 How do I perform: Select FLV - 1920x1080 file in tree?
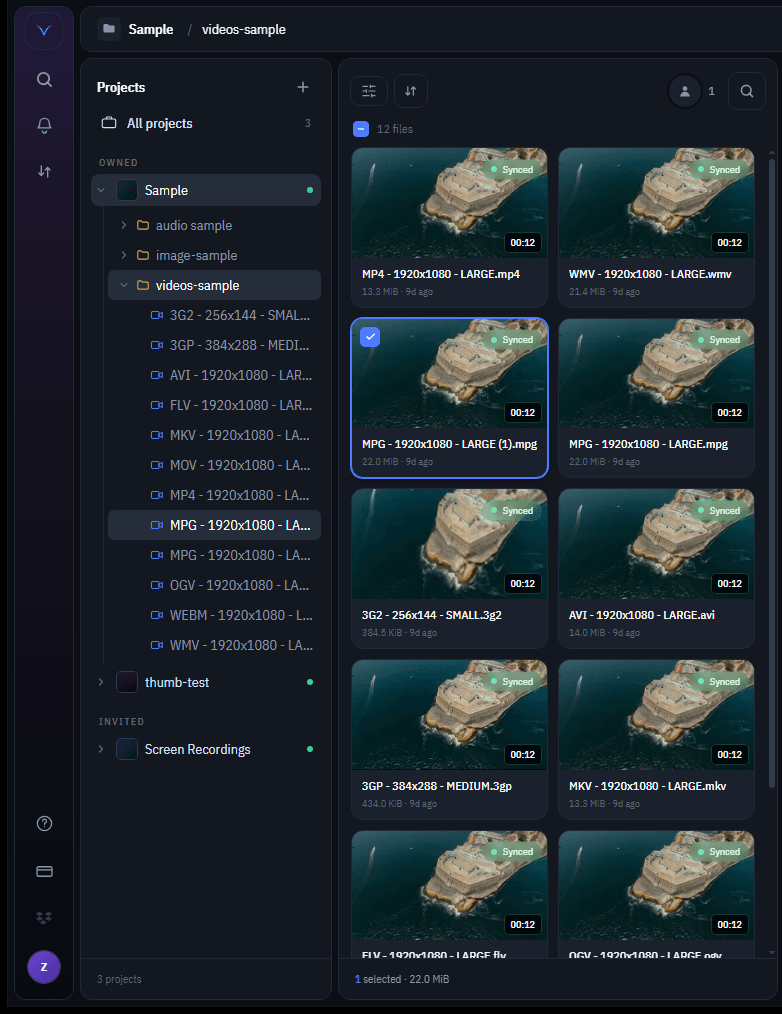coord(214,405)
